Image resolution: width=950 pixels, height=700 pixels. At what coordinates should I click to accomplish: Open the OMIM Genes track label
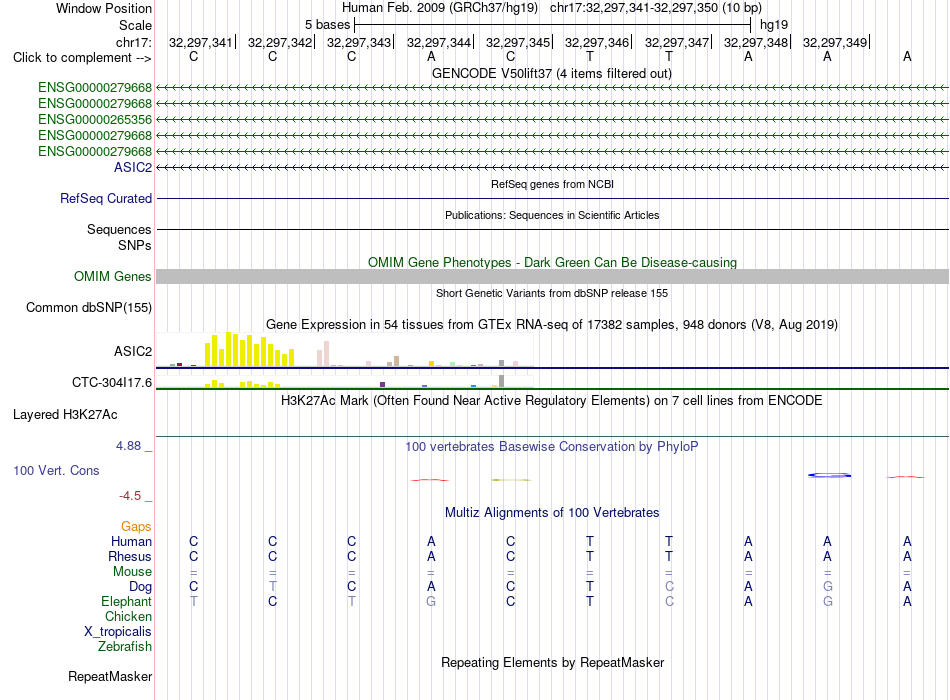[x=113, y=276]
